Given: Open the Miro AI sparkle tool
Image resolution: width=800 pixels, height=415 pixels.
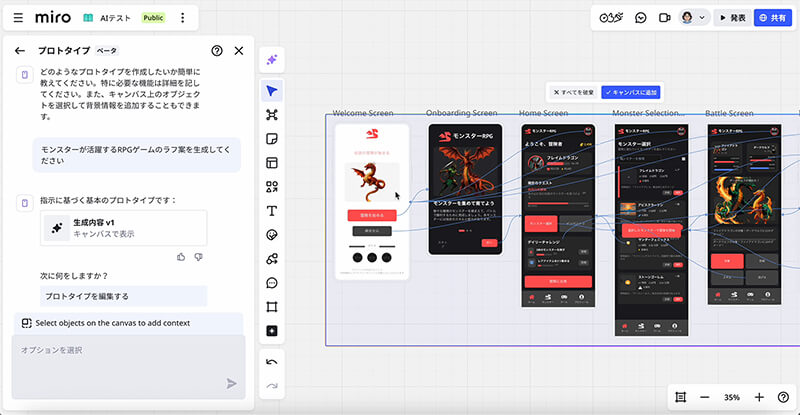Looking at the screenshot, I should 272,61.
